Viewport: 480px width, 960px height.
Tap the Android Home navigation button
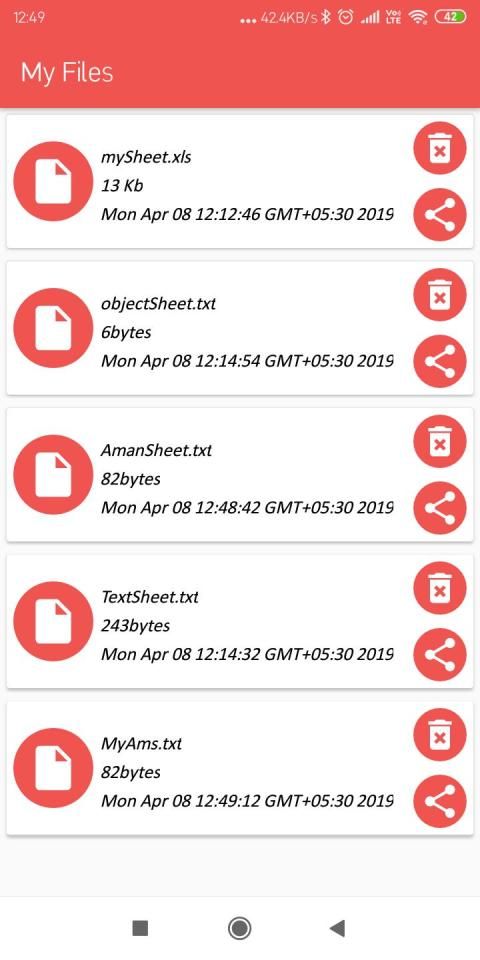239,928
